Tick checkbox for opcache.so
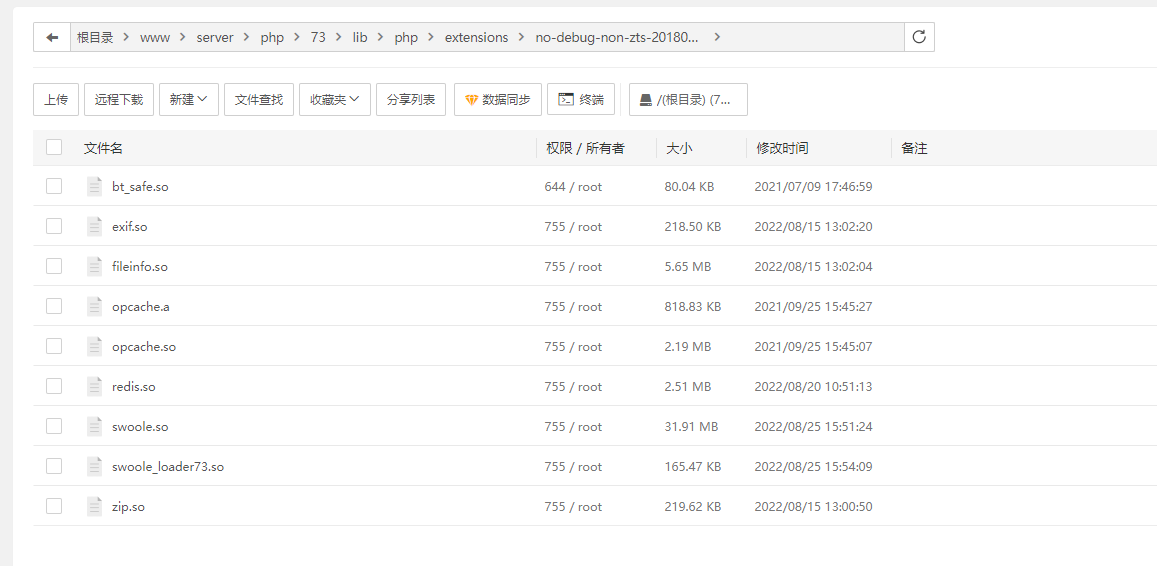This screenshot has width=1157, height=566. [x=54, y=346]
